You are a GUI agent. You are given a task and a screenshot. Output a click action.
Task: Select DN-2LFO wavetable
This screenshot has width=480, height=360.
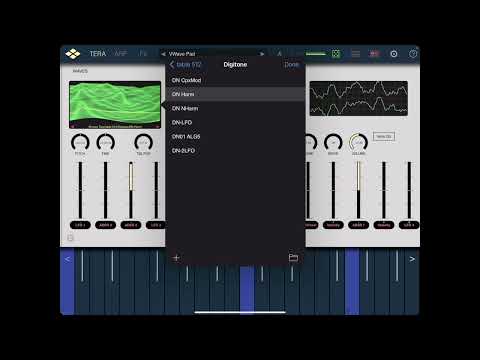coord(235,151)
